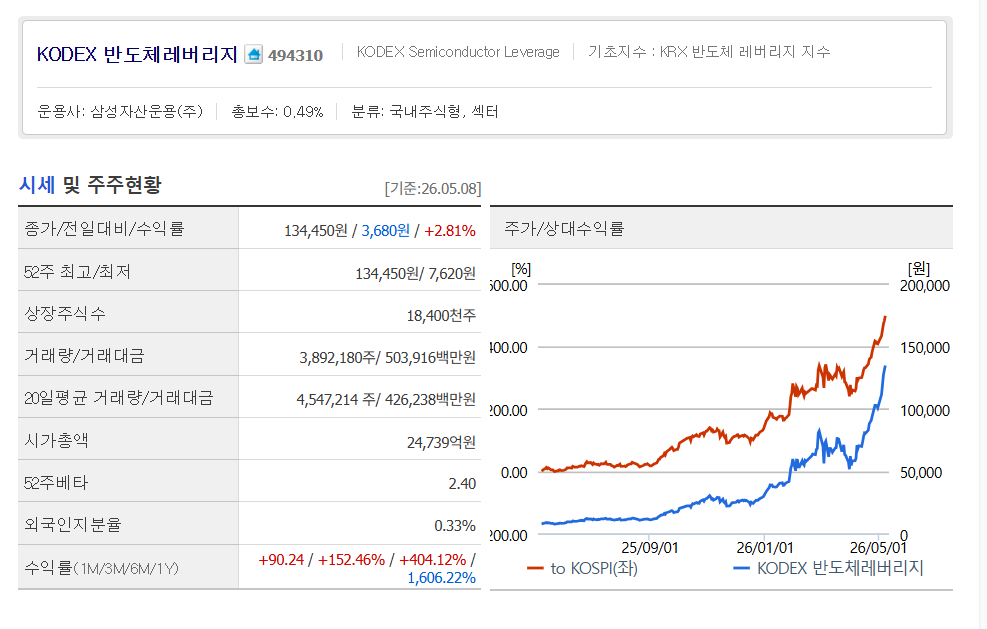Click the [원] right axis unit label

pyautogui.click(x=919, y=269)
